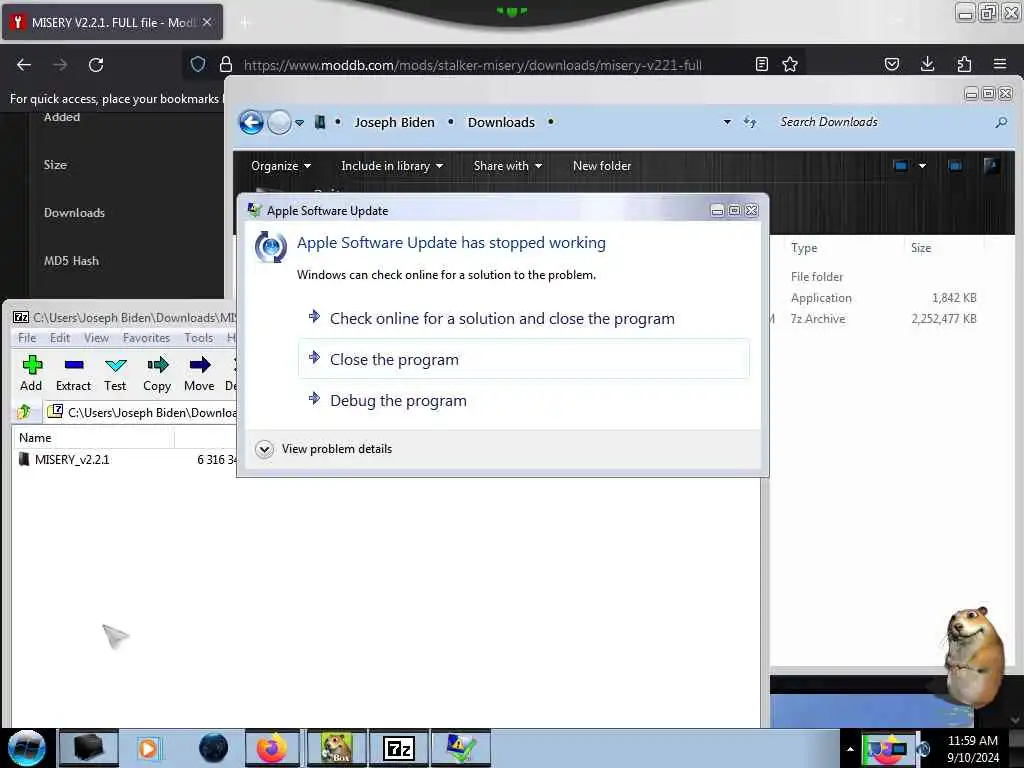Open the 7-Zip Edit menu
Image resolution: width=1024 pixels, height=768 pixels.
(59, 338)
